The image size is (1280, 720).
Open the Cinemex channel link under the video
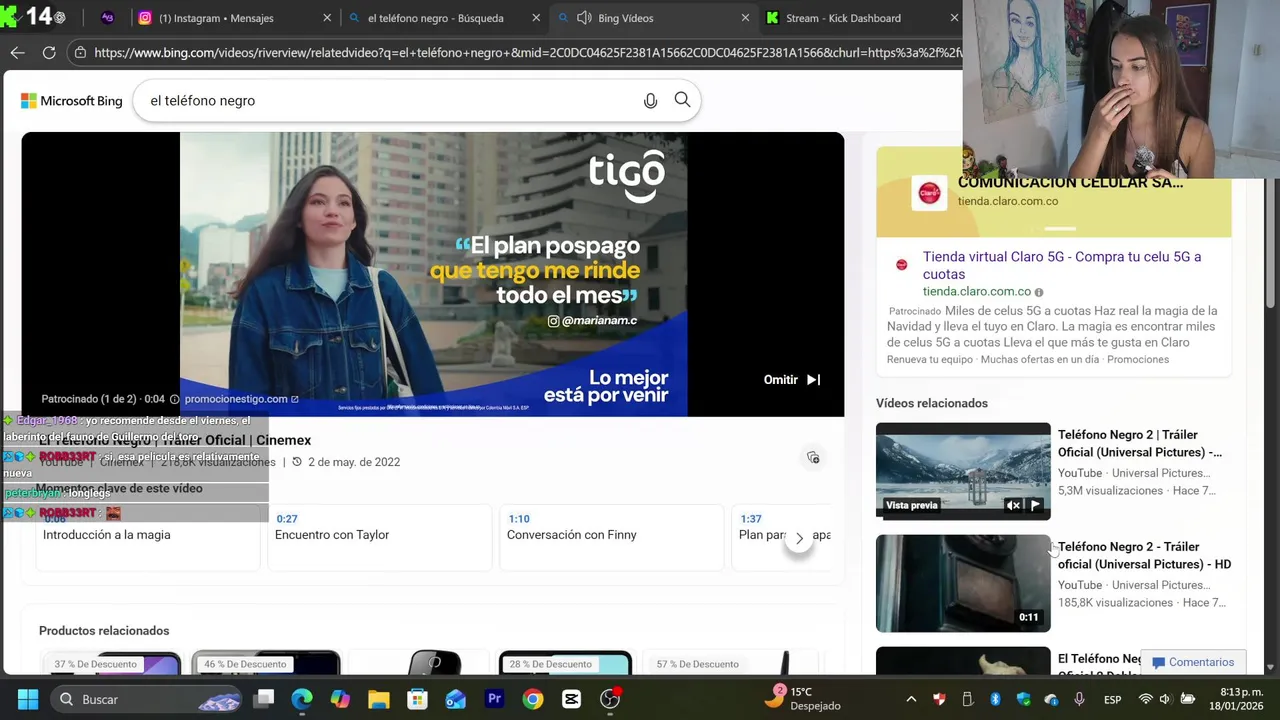point(122,462)
